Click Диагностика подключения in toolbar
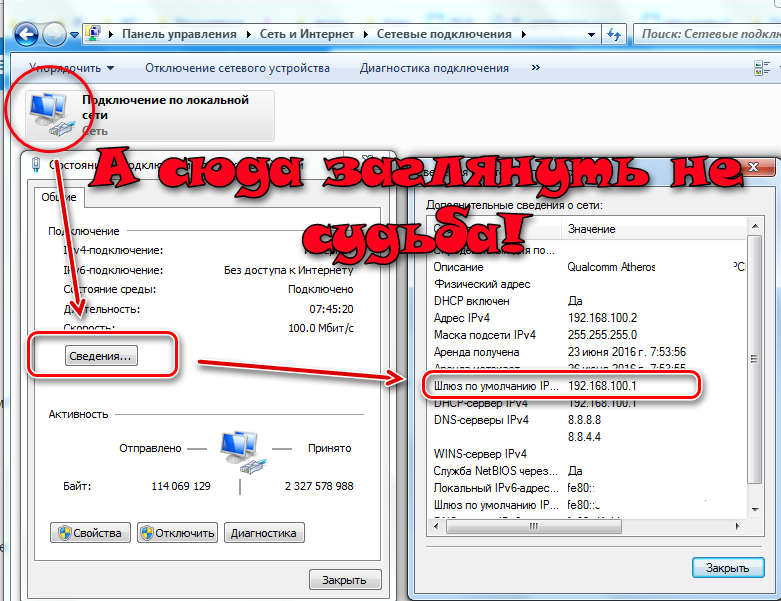 434,68
